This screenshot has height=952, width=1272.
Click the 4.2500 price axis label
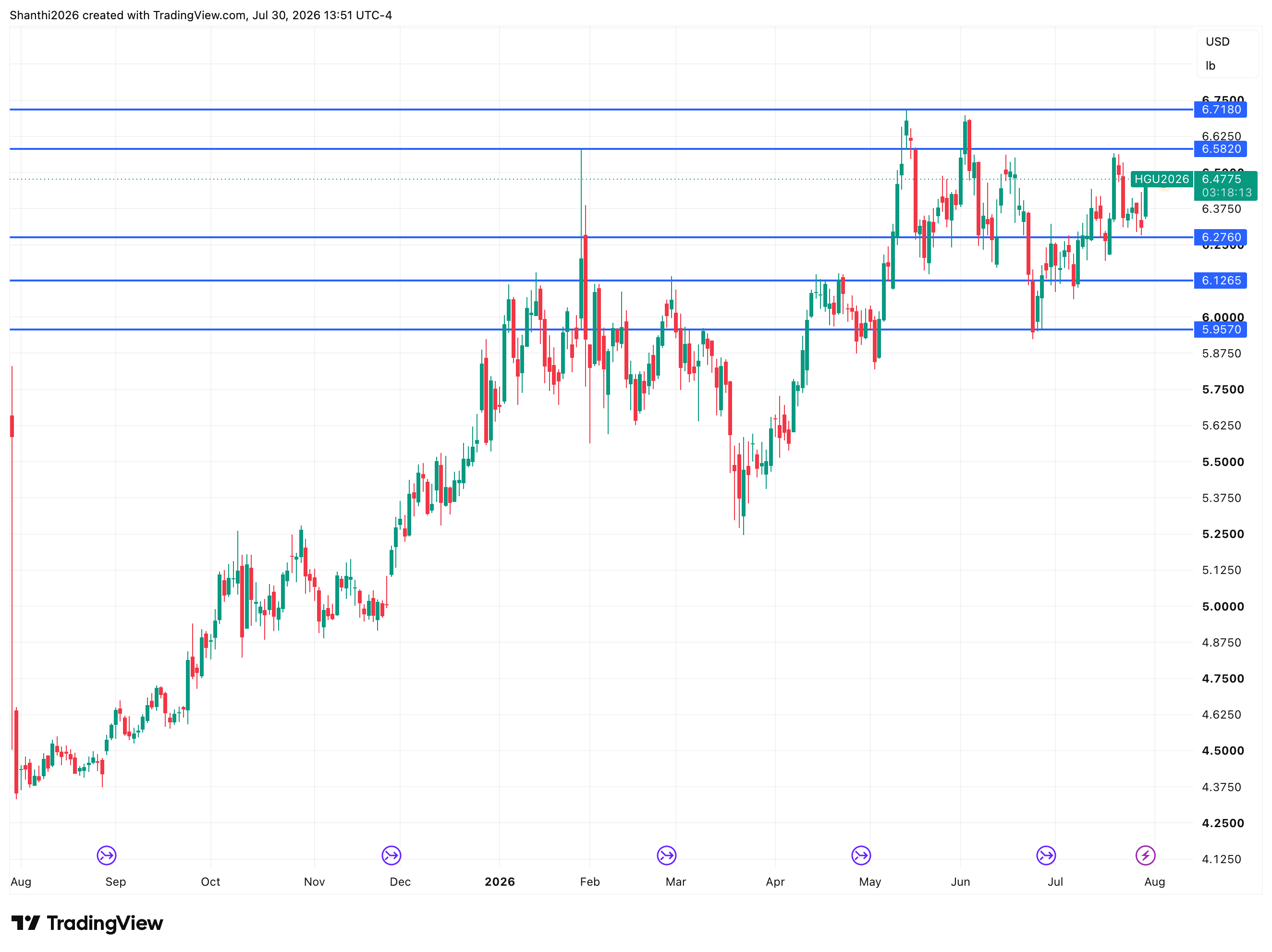pyautogui.click(x=1223, y=823)
